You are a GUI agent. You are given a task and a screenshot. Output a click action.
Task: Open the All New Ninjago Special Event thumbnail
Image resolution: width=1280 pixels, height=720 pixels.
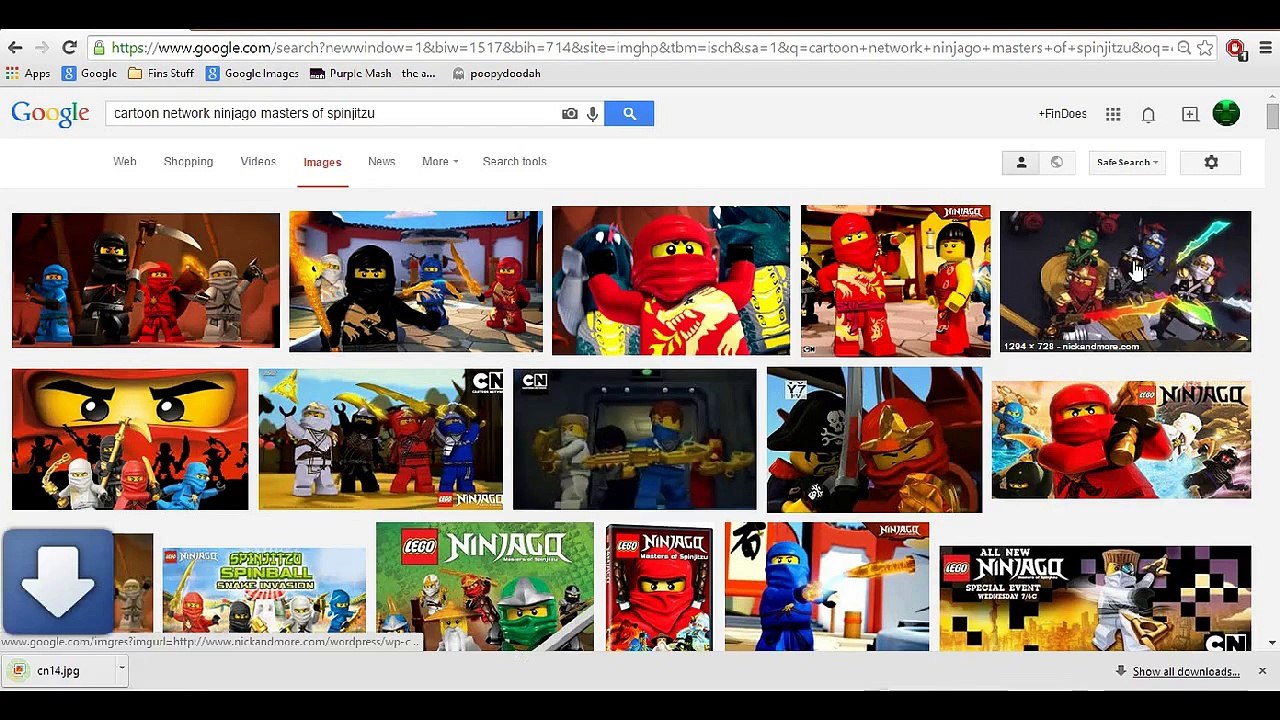click(1095, 598)
